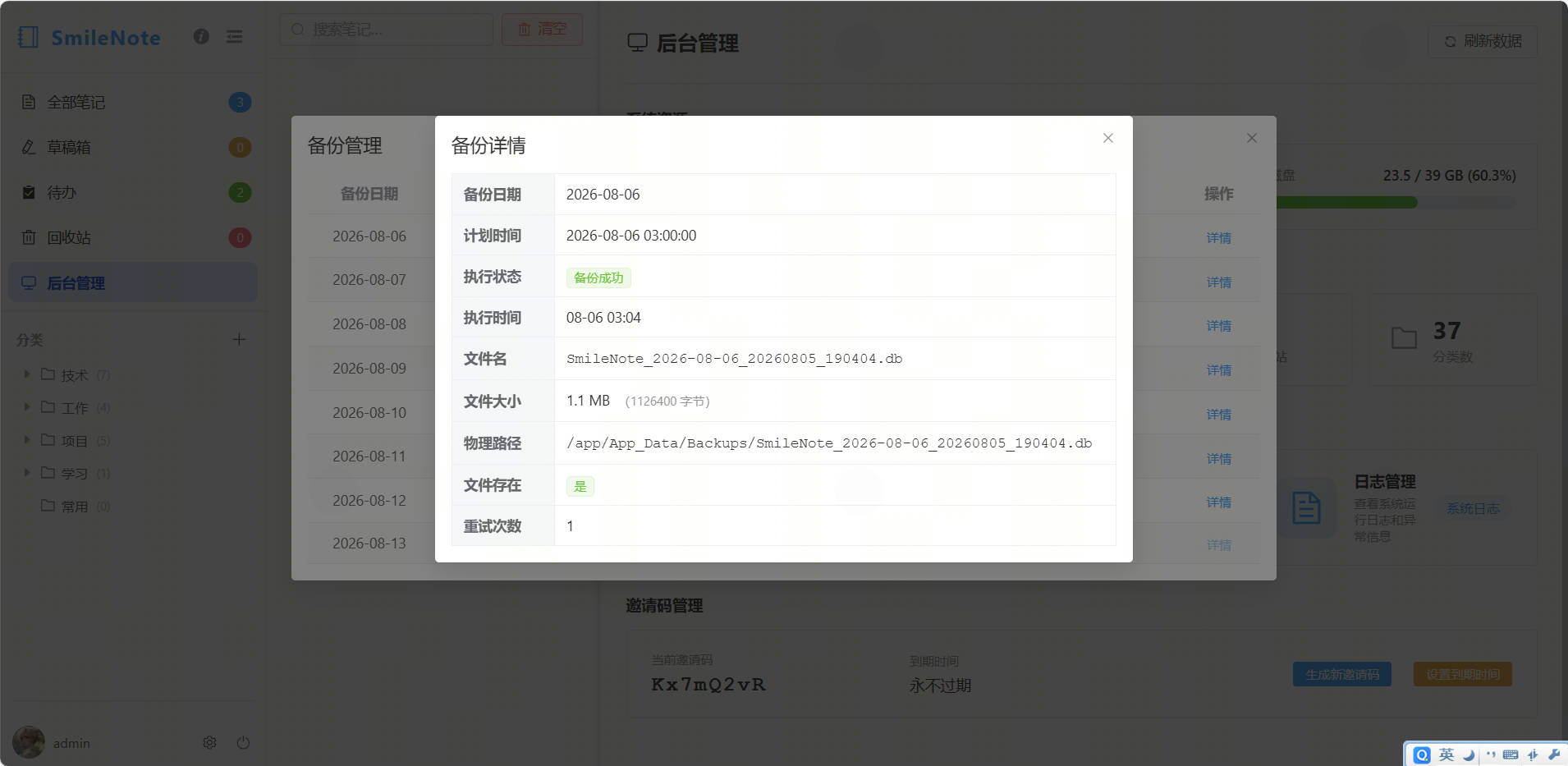Click the 日志管理 document icon
The image size is (1568, 766).
point(1306,508)
